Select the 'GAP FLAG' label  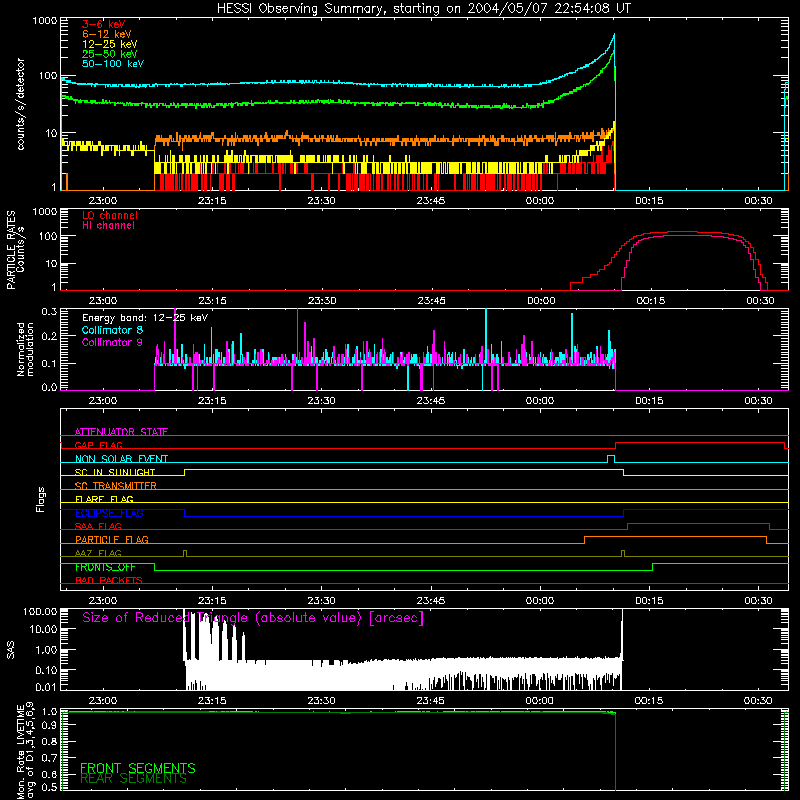click(98, 445)
